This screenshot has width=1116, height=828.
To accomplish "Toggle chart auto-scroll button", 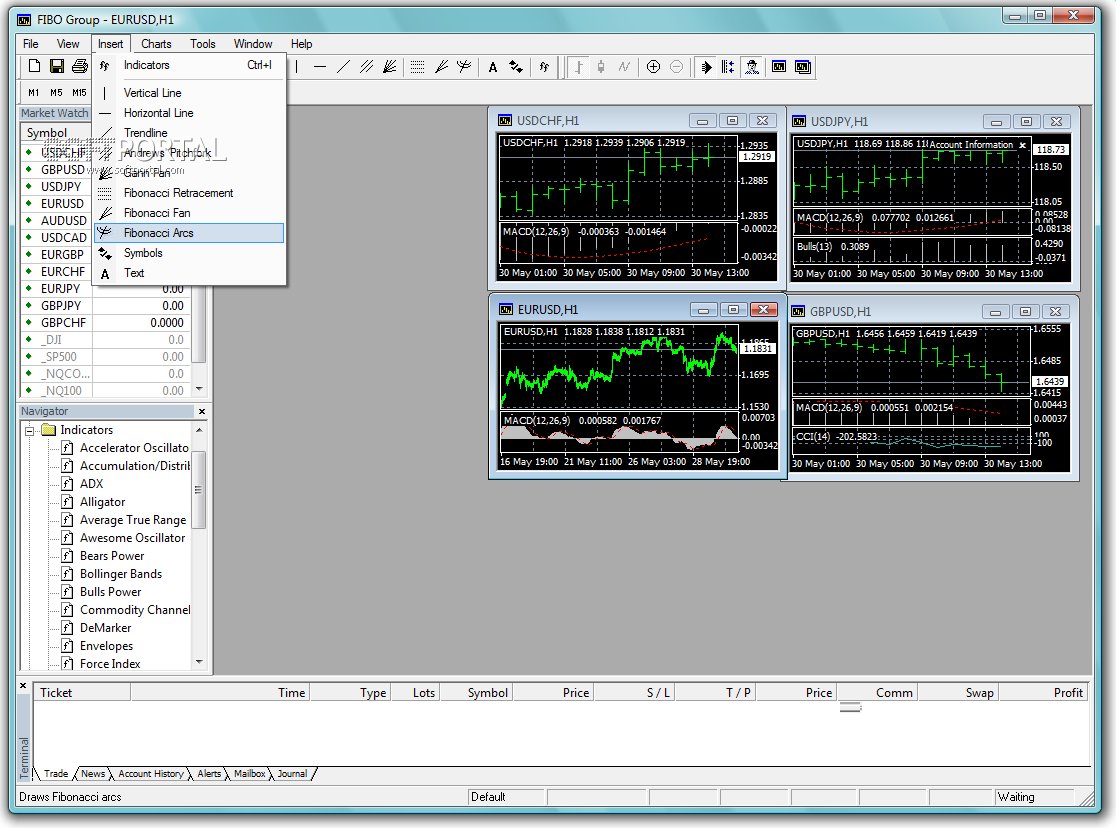I will 705,67.
